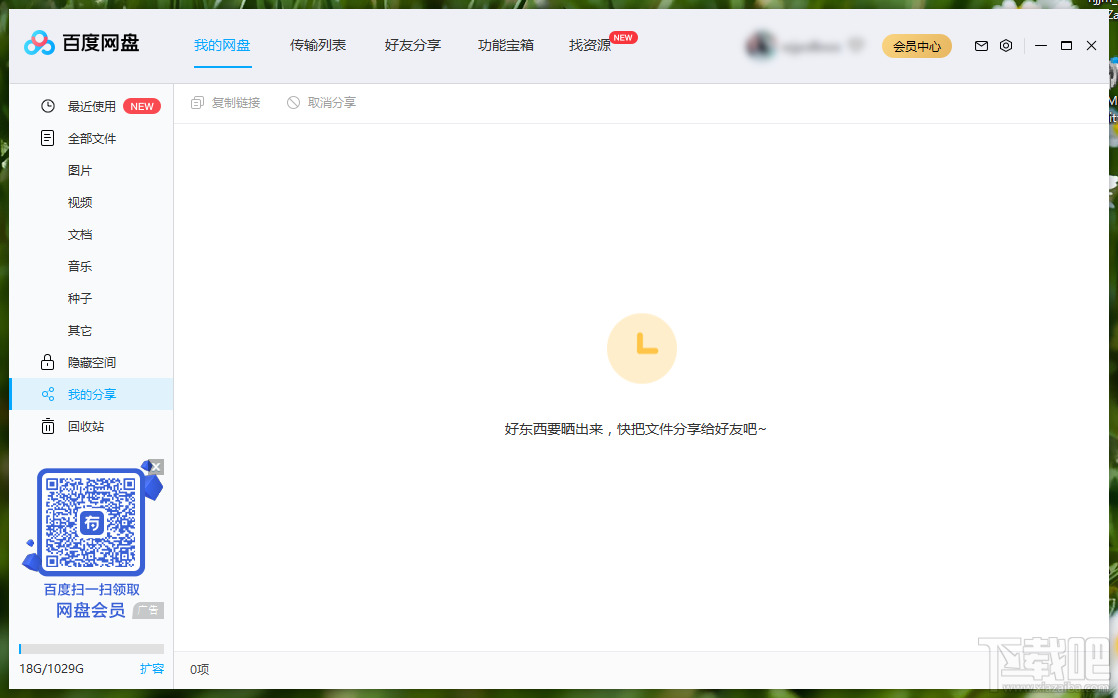
Task: Click the copy icon beside 复制链接
Action: (198, 103)
